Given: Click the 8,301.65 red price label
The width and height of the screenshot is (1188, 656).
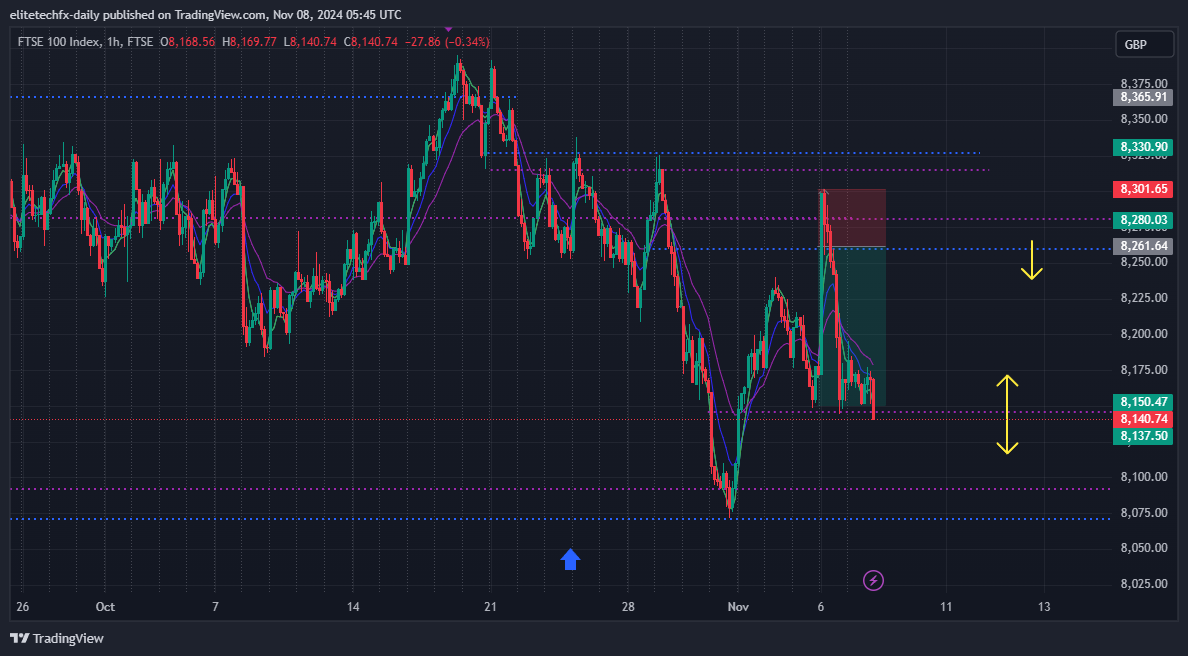Looking at the screenshot, I should point(1143,189).
